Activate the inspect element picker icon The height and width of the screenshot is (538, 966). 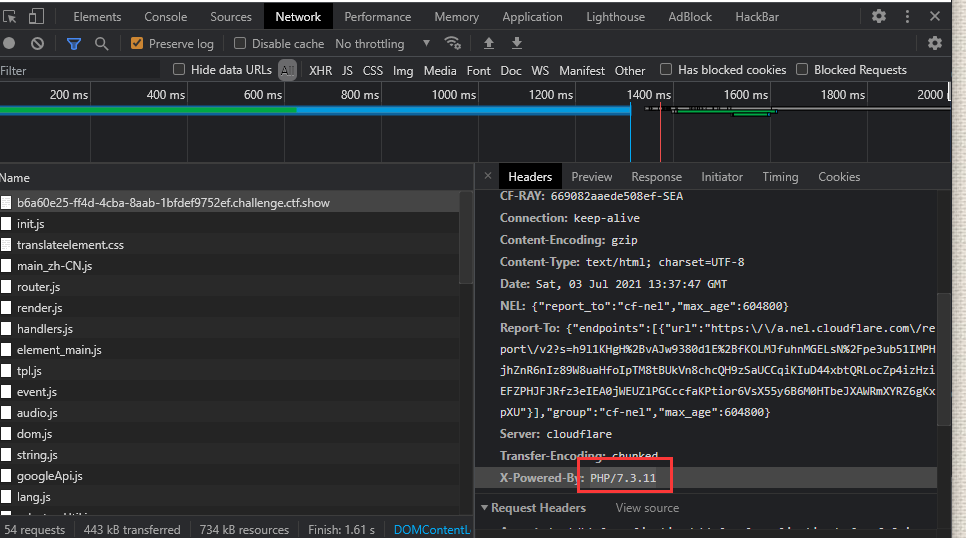(9, 17)
